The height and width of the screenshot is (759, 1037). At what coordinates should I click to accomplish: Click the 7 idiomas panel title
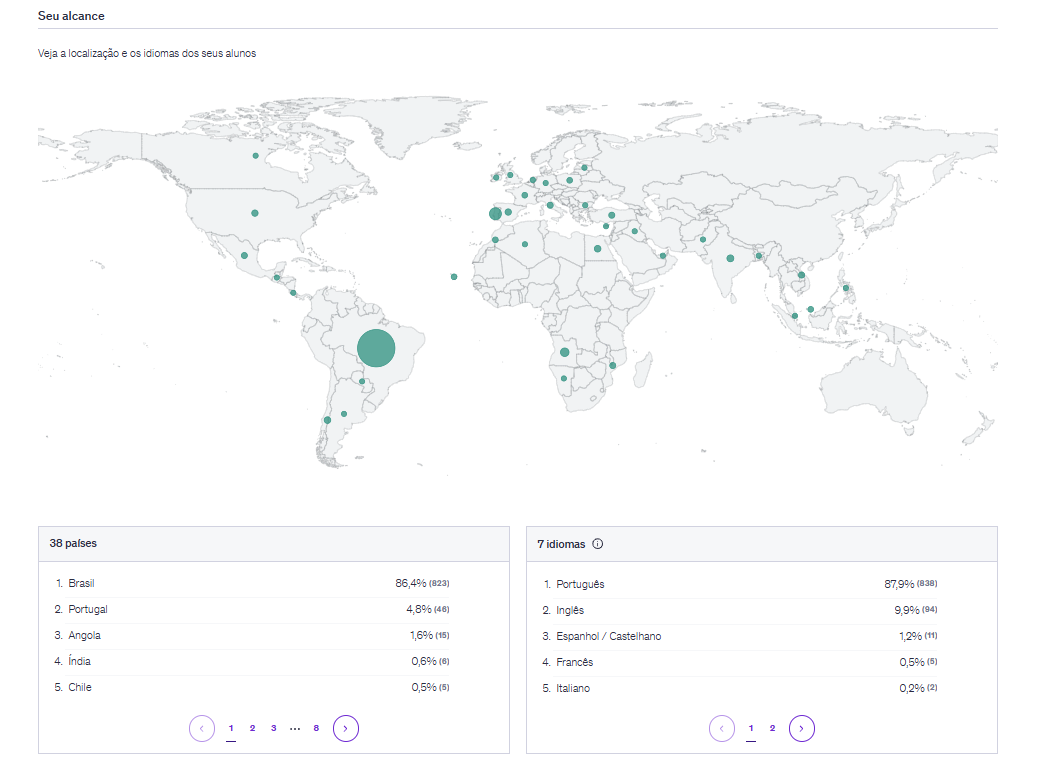[561, 544]
